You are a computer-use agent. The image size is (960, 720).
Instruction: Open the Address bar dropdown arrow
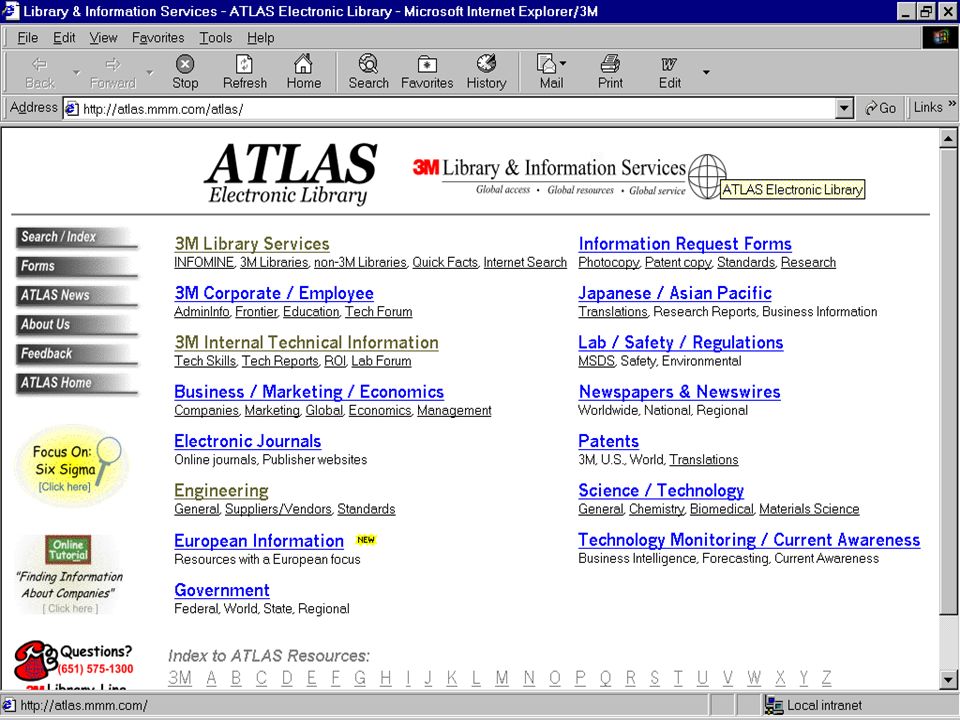[x=844, y=109]
